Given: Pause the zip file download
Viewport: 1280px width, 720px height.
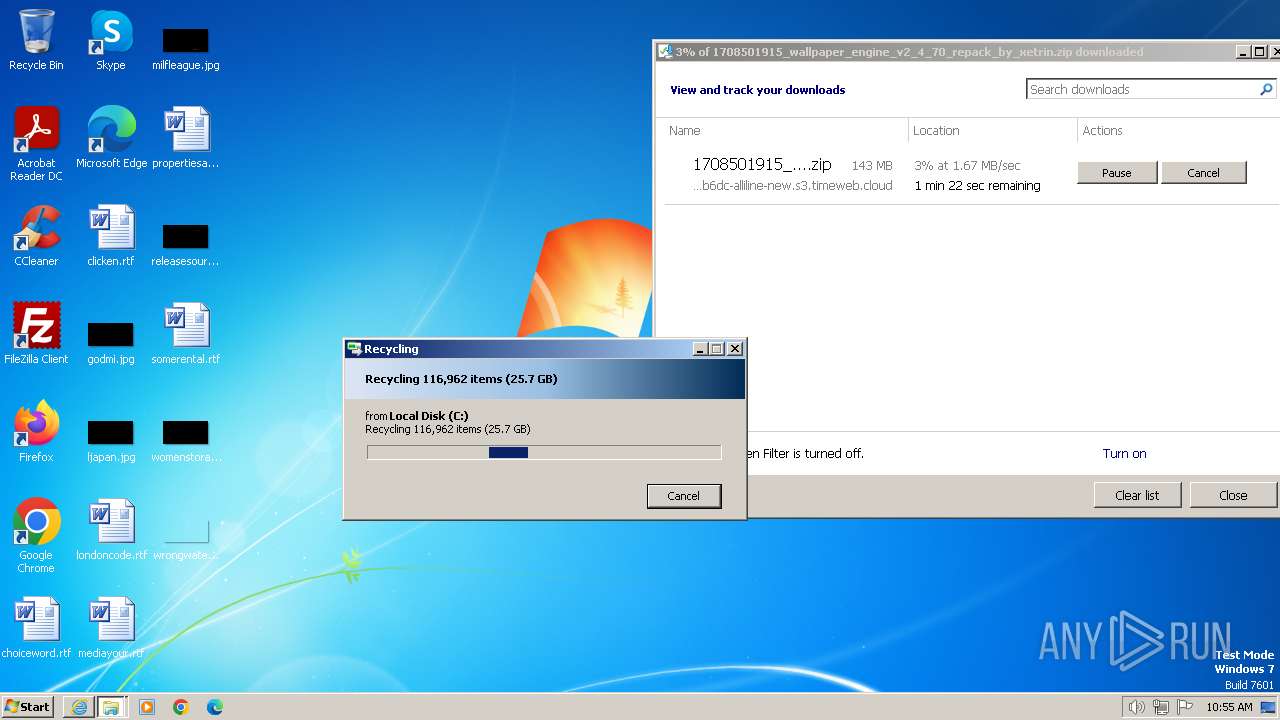Looking at the screenshot, I should [1117, 173].
